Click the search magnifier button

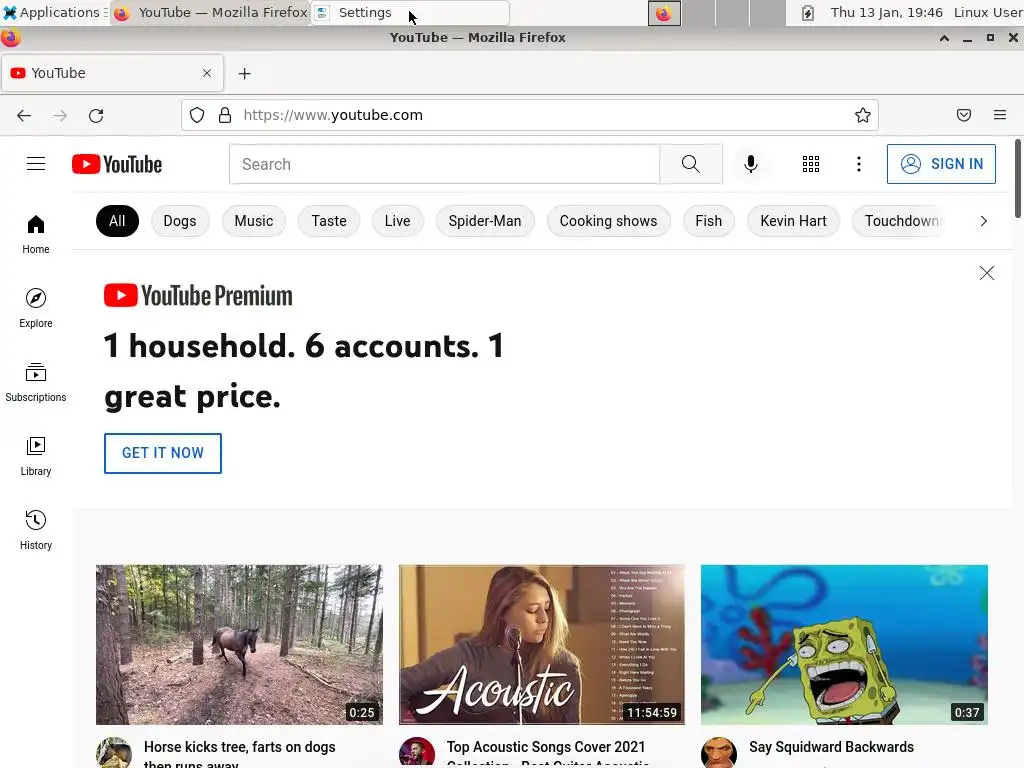[x=691, y=164]
